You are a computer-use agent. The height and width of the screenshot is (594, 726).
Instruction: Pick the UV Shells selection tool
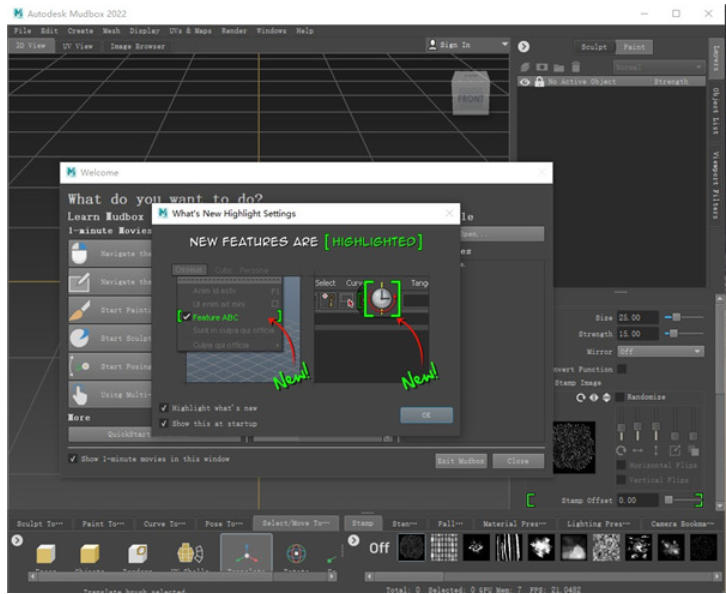[x=190, y=555]
